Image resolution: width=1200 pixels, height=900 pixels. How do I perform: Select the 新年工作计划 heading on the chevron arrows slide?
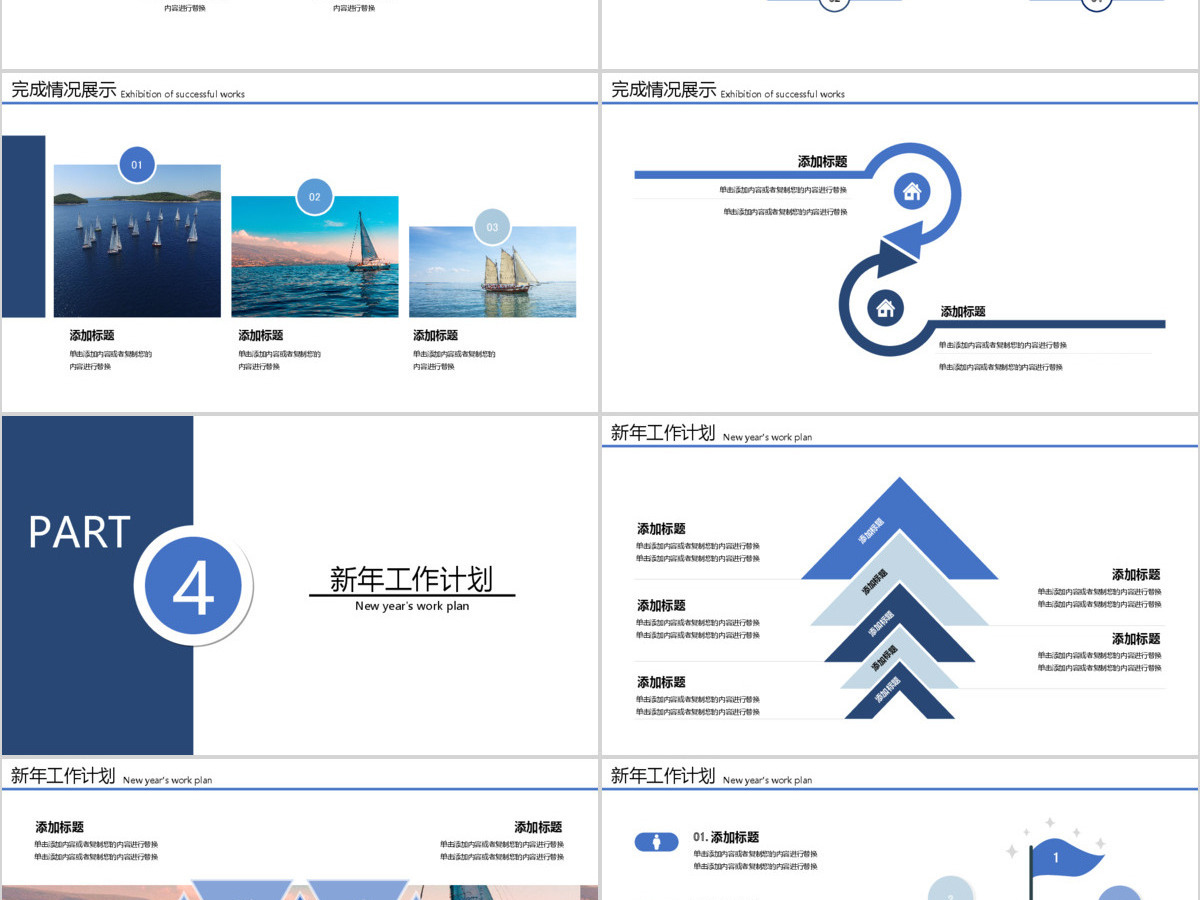coord(663,433)
